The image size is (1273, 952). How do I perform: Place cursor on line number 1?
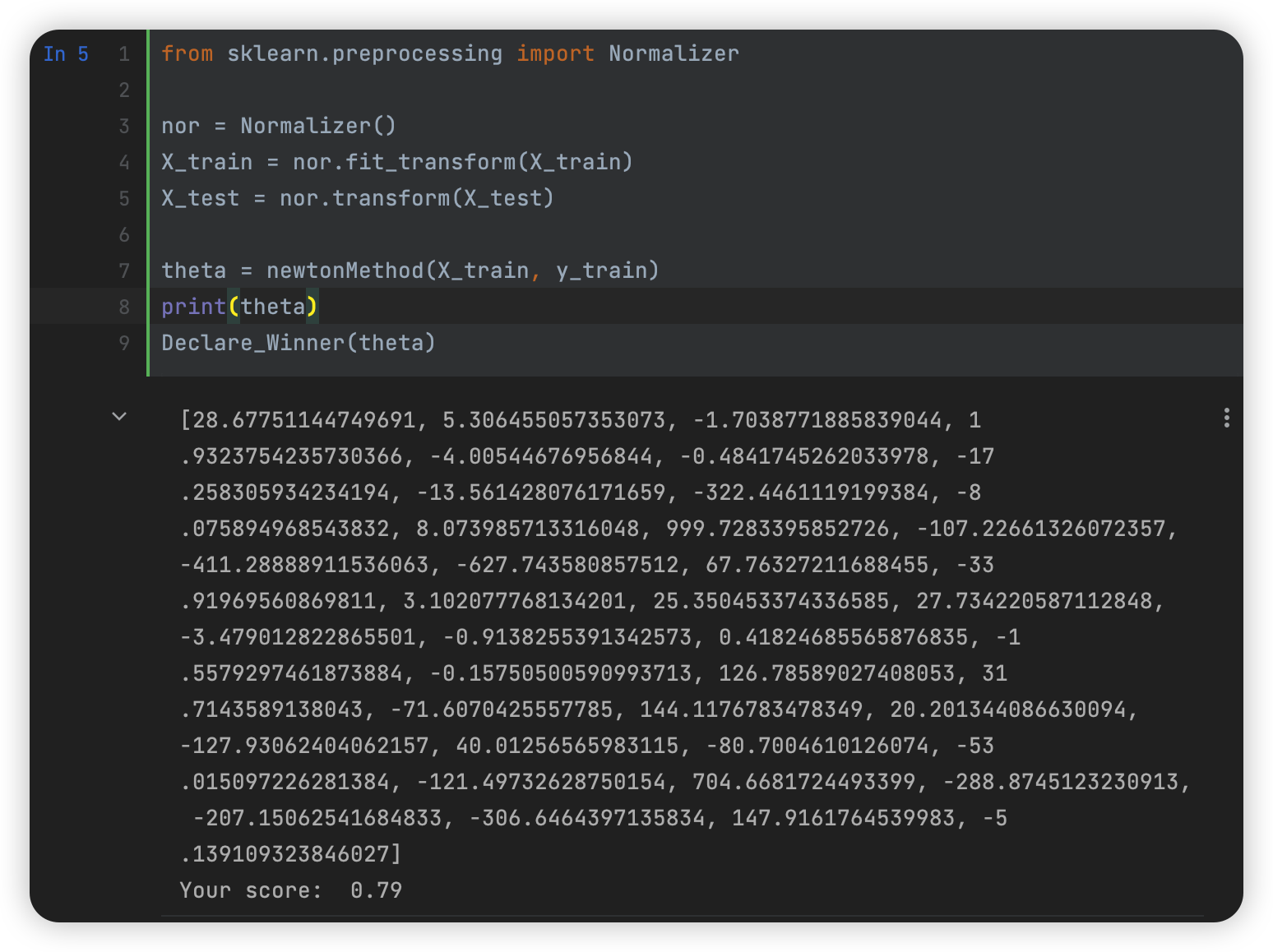point(124,54)
